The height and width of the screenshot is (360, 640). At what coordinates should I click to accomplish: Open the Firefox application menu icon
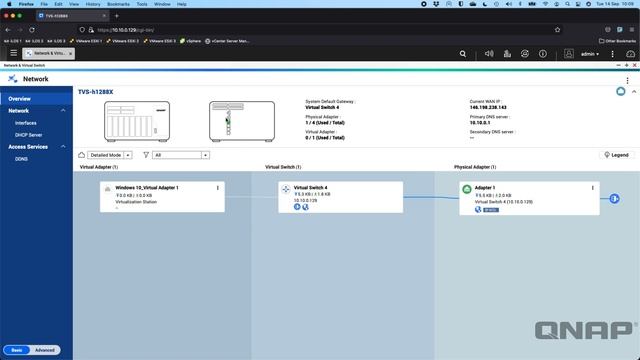tap(632, 30)
